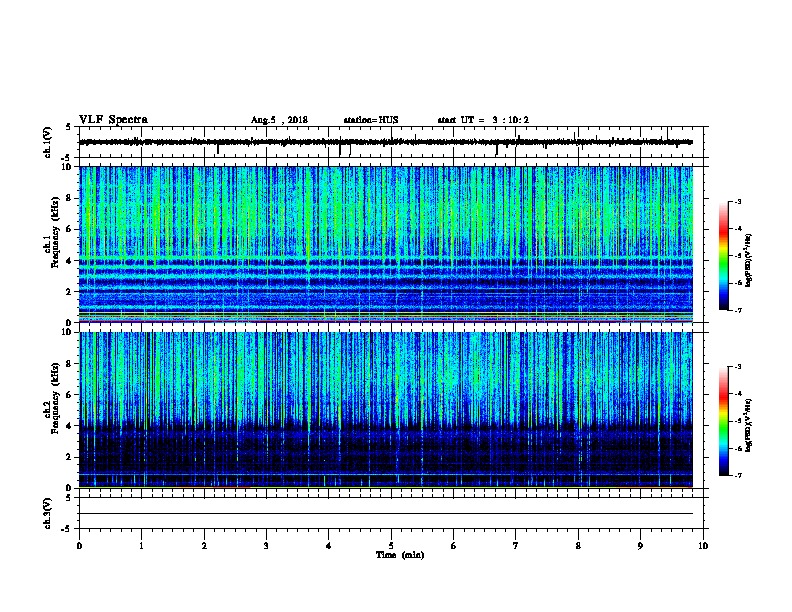Image resolution: width=792 pixels, height=612 pixels.
Task: Click the log(PSD) label beside ch.2 colorbar
Action: click(749, 425)
